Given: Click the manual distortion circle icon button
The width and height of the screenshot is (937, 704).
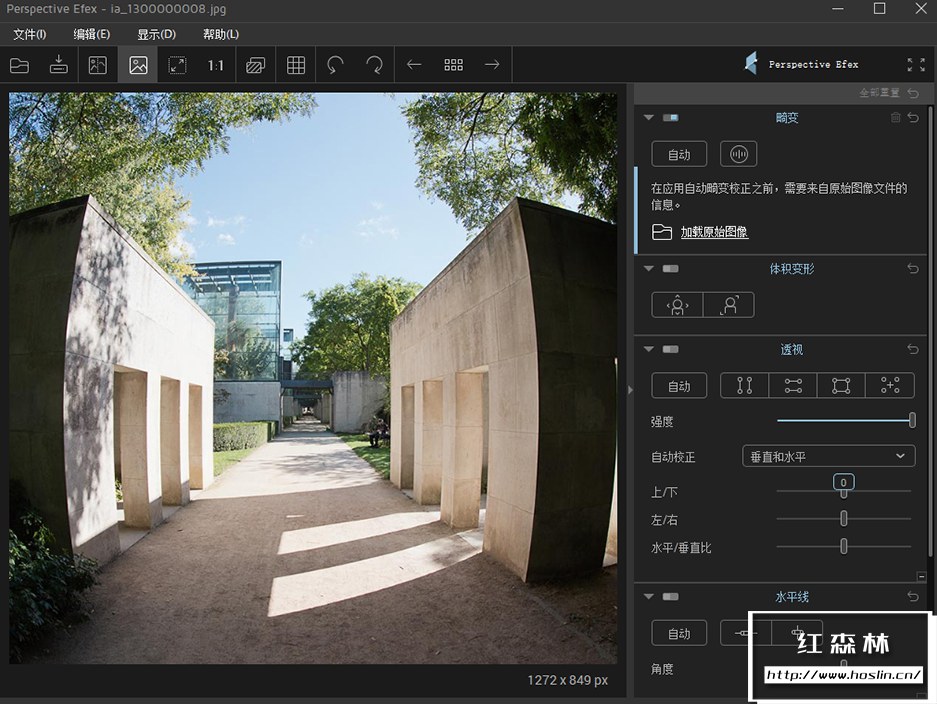Looking at the screenshot, I should pyautogui.click(x=739, y=154).
